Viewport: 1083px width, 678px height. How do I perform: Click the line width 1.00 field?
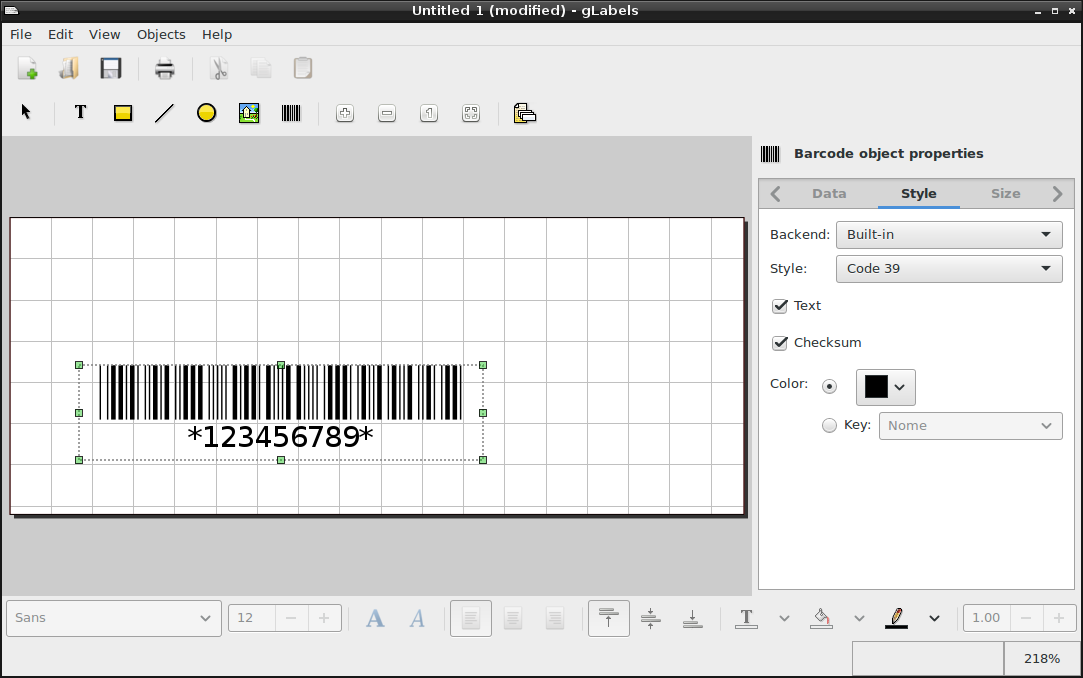(987, 618)
